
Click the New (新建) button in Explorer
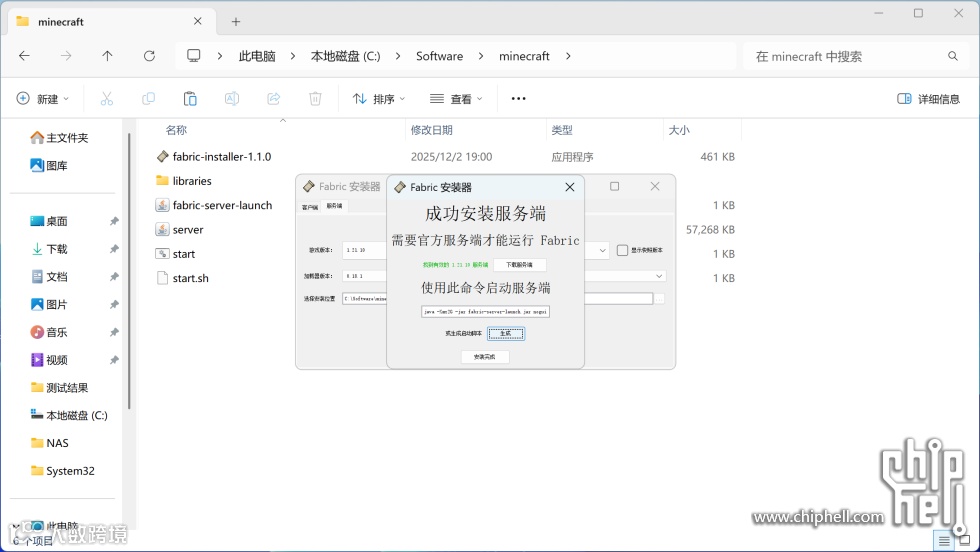(42, 99)
